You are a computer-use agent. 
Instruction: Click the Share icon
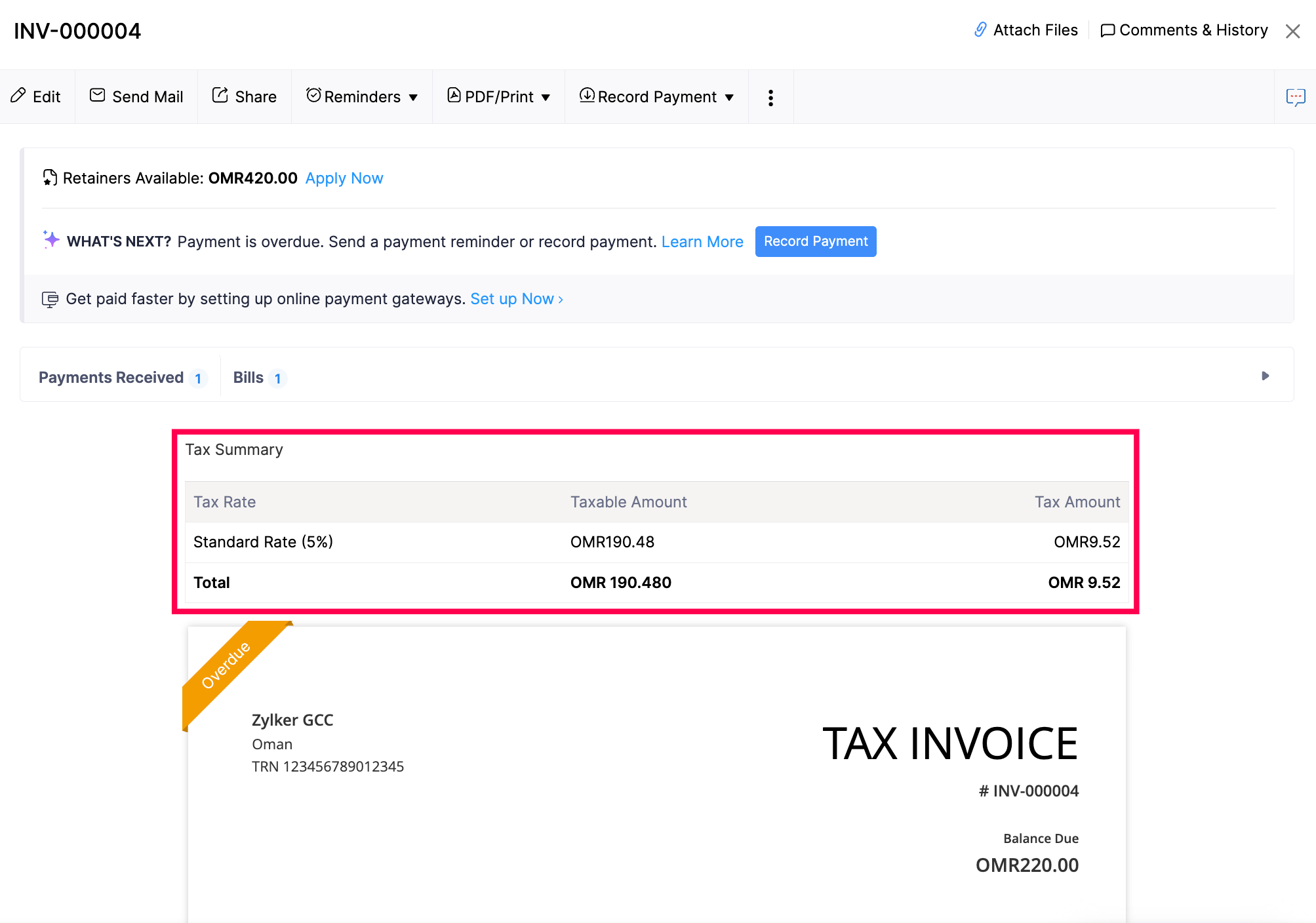pos(221,95)
